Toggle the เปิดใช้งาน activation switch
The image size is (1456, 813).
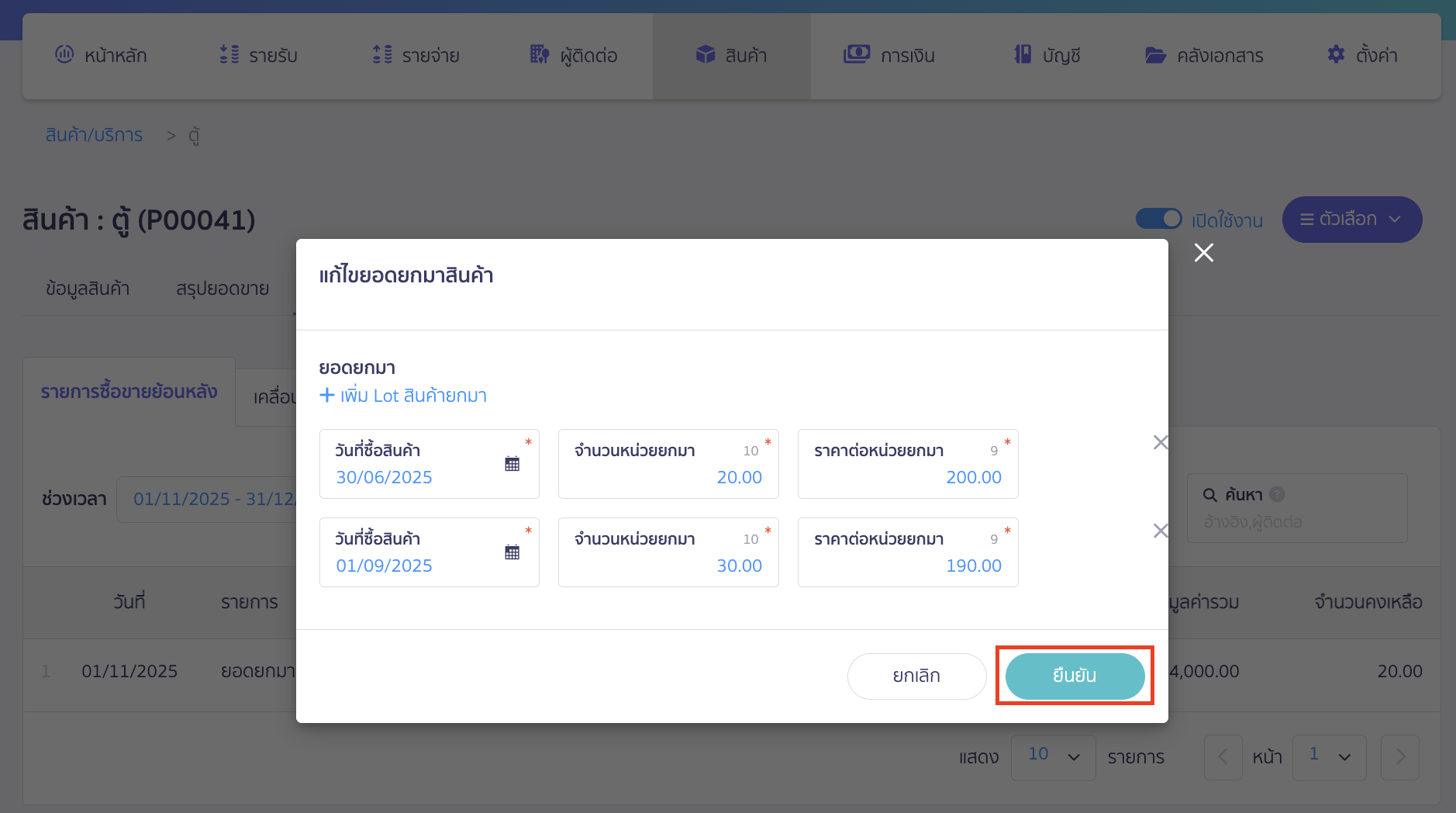pos(1159,219)
